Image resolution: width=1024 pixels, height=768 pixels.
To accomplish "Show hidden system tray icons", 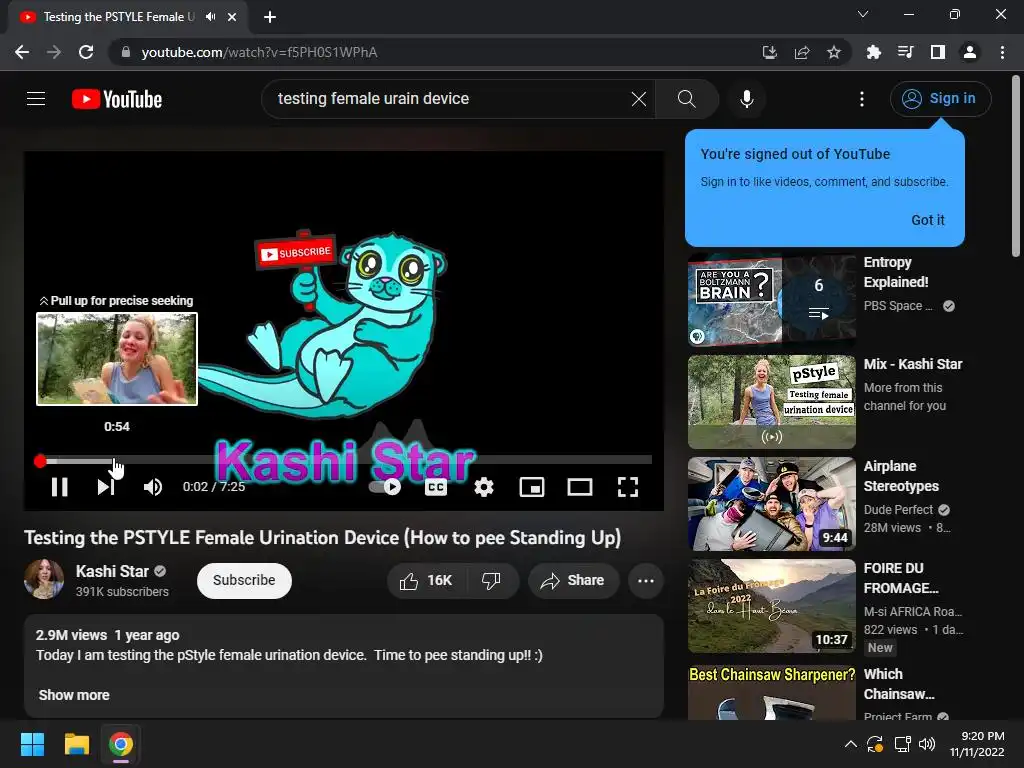I will pos(850,744).
